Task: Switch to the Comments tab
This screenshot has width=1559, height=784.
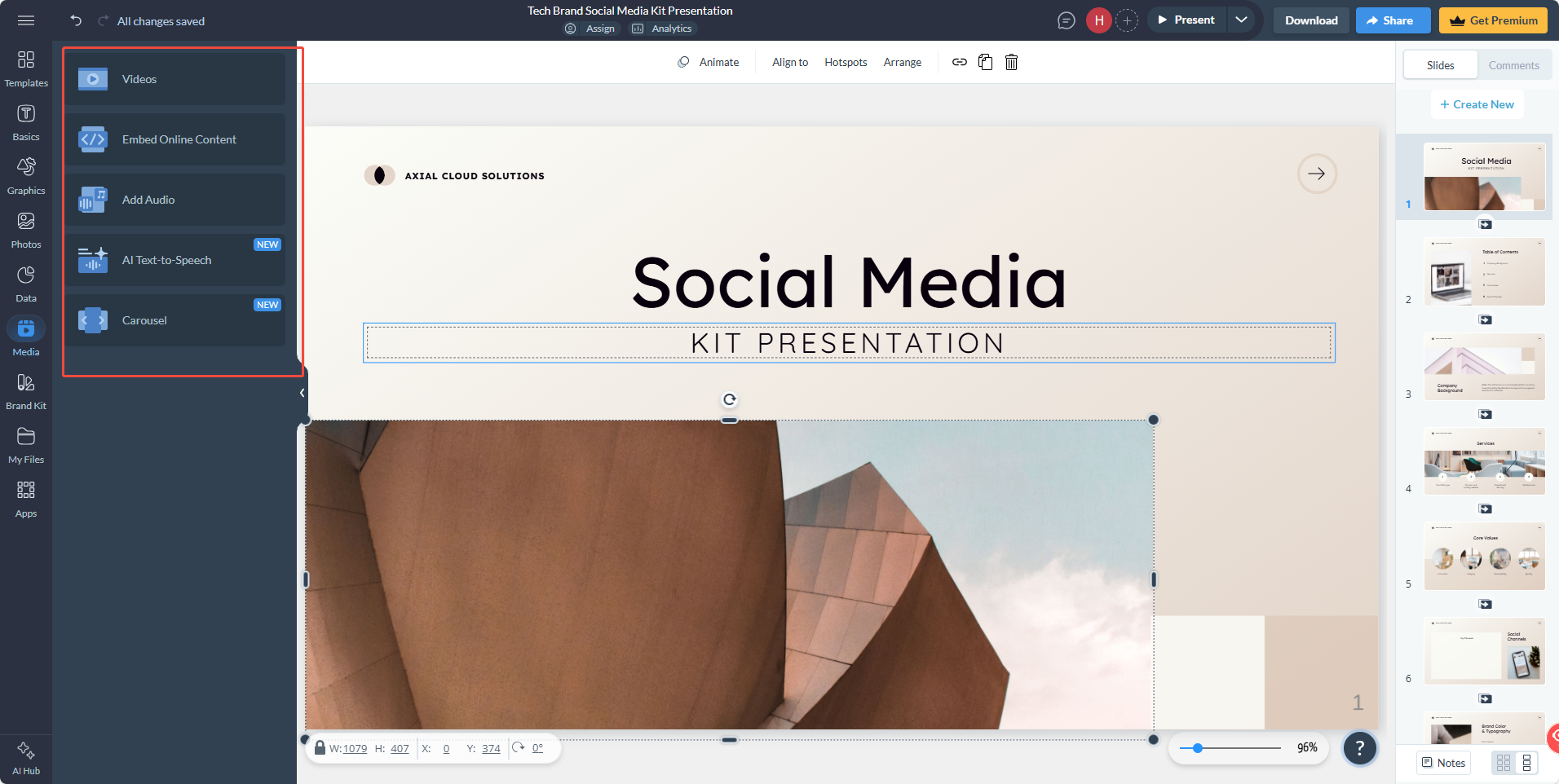Action: (1513, 64)
